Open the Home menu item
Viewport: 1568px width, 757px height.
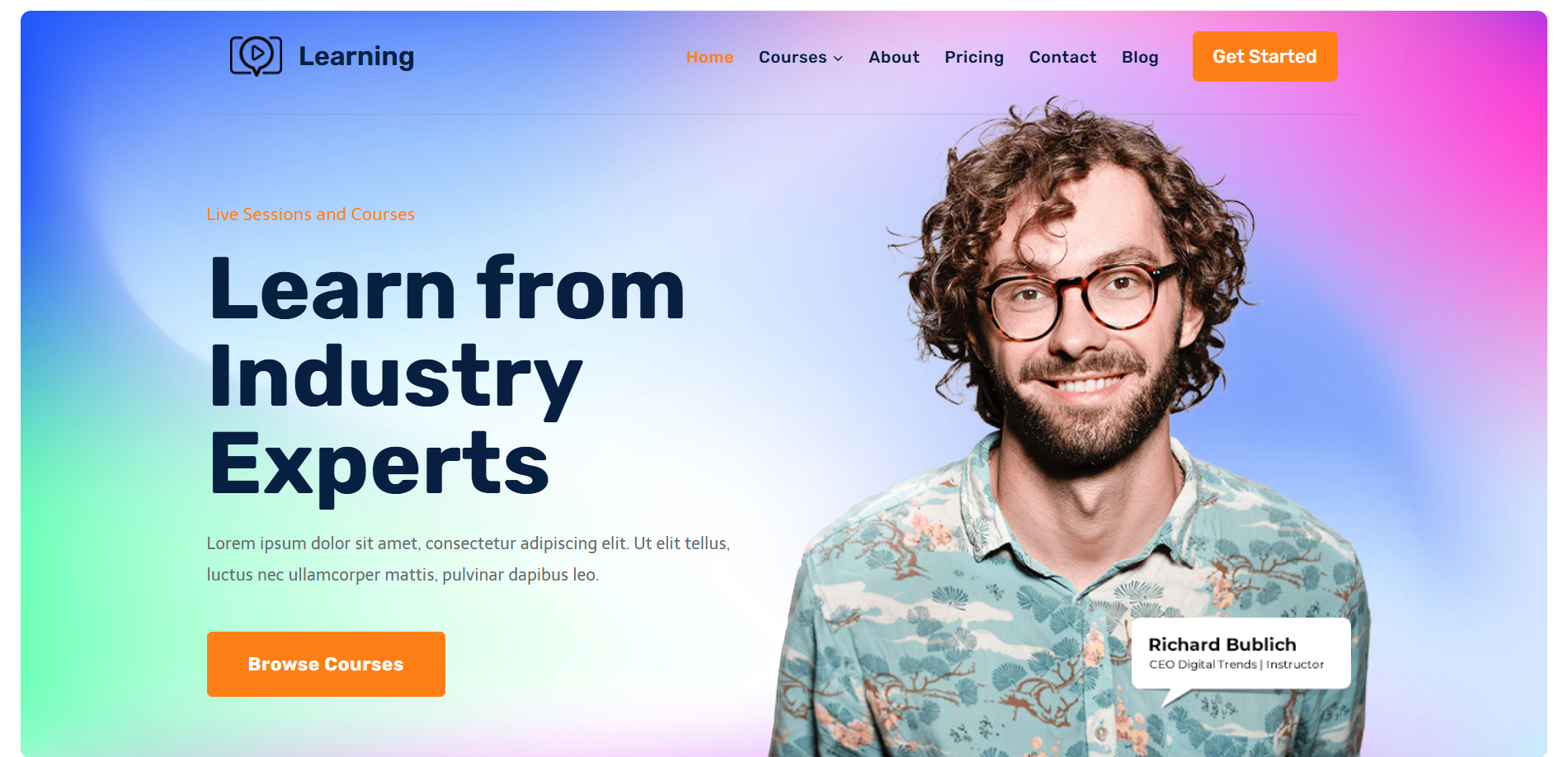709,57
